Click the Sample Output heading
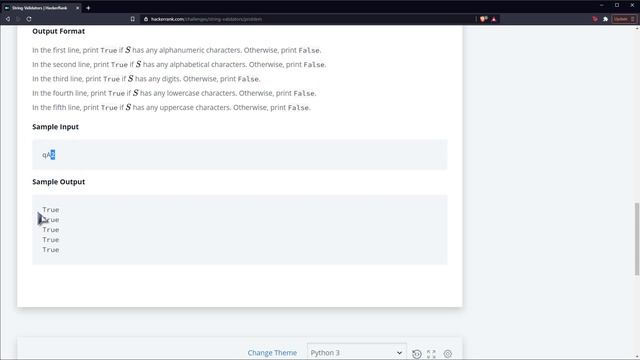Image resolution: width=640 pixels, height=360 pixels. coord(58,182)
